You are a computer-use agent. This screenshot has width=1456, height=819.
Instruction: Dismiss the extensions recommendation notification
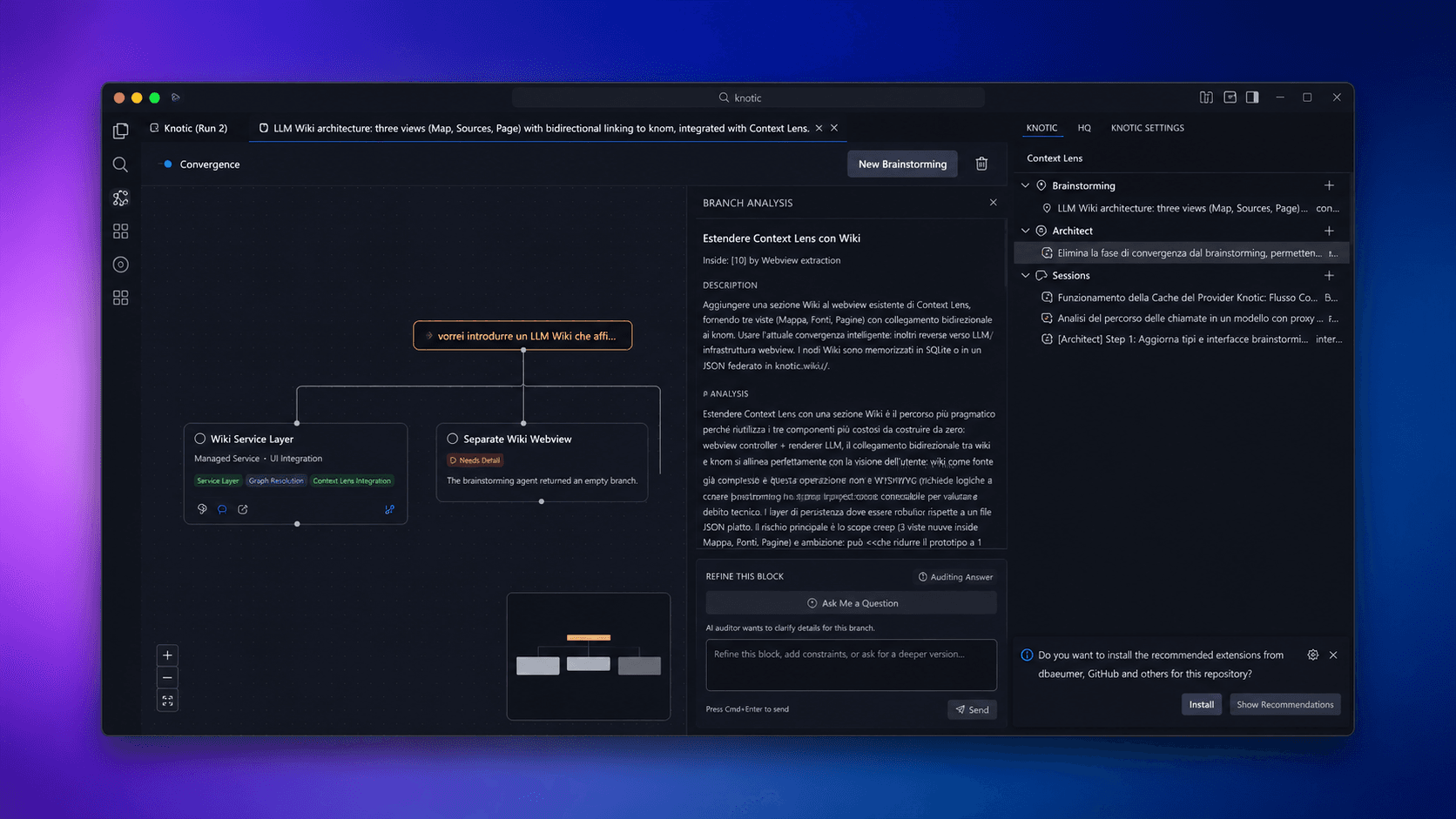click(x=1333, y=655)
